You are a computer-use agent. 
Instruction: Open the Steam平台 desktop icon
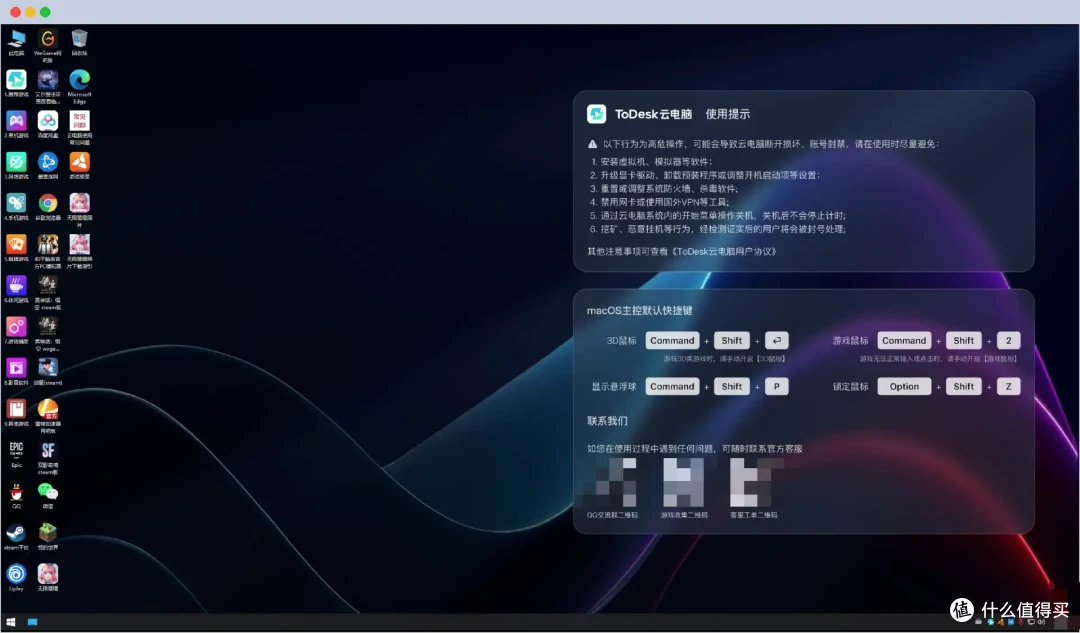(x=17, y=532)
